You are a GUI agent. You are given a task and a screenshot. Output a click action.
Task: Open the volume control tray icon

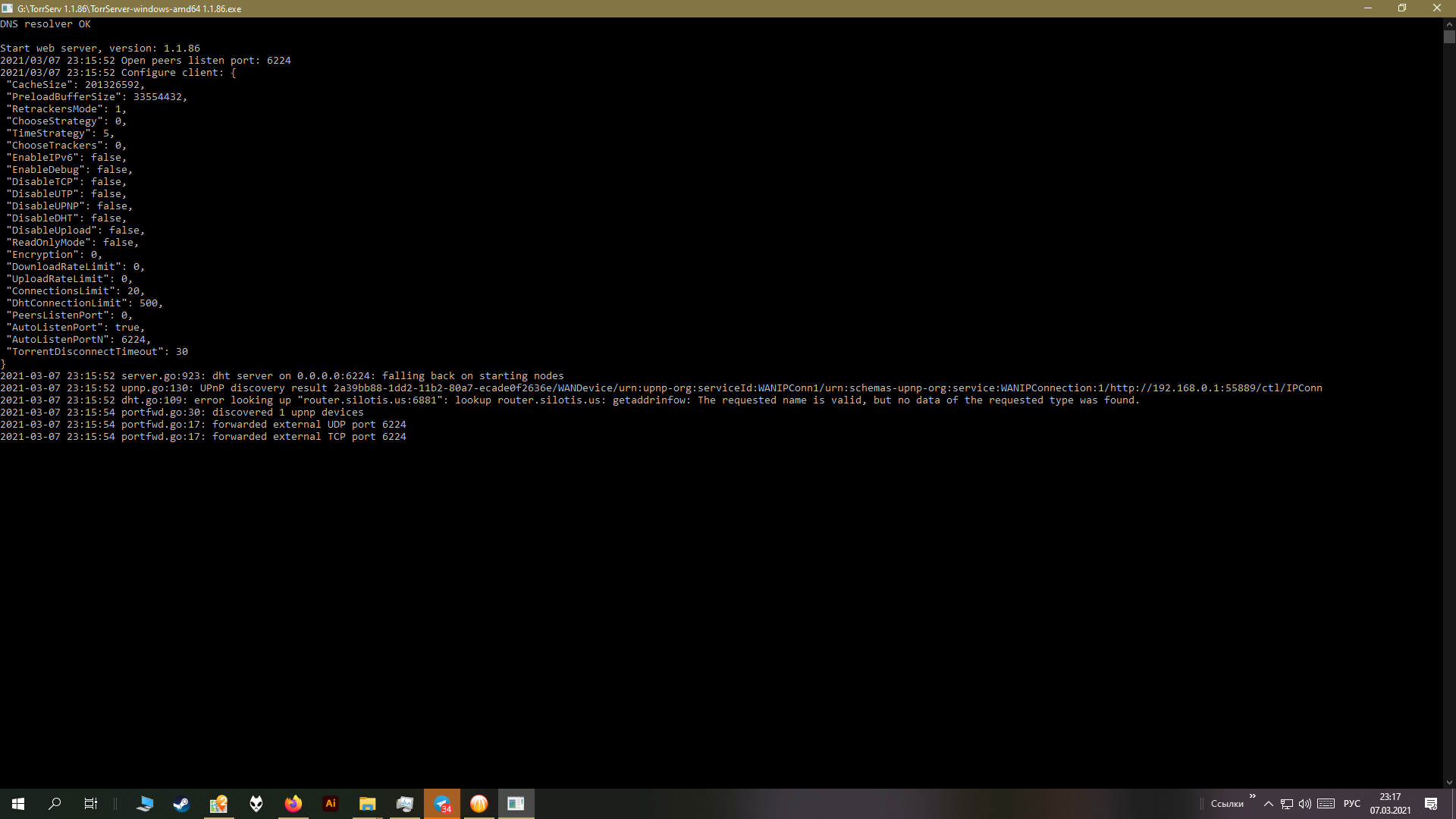(1305, 804)
